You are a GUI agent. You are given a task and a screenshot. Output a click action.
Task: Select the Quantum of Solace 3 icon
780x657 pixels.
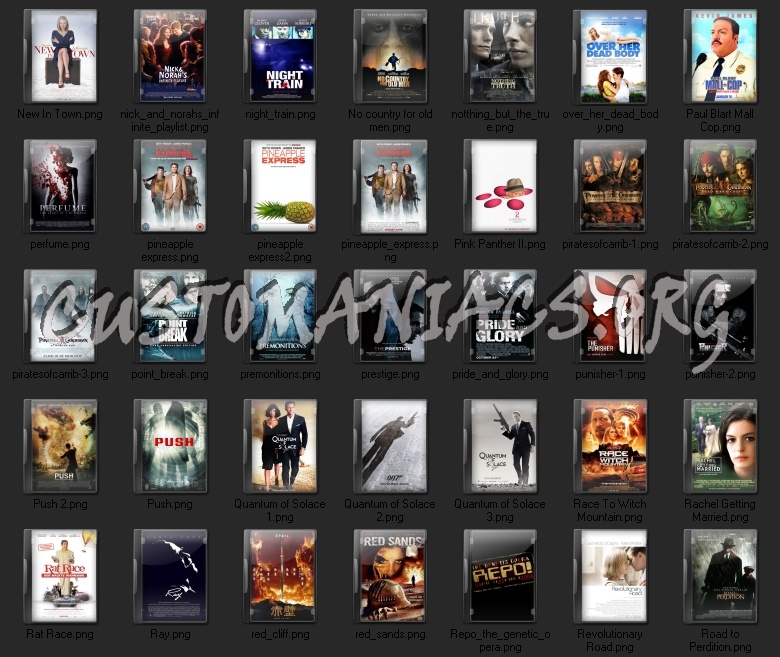[500, 446]
